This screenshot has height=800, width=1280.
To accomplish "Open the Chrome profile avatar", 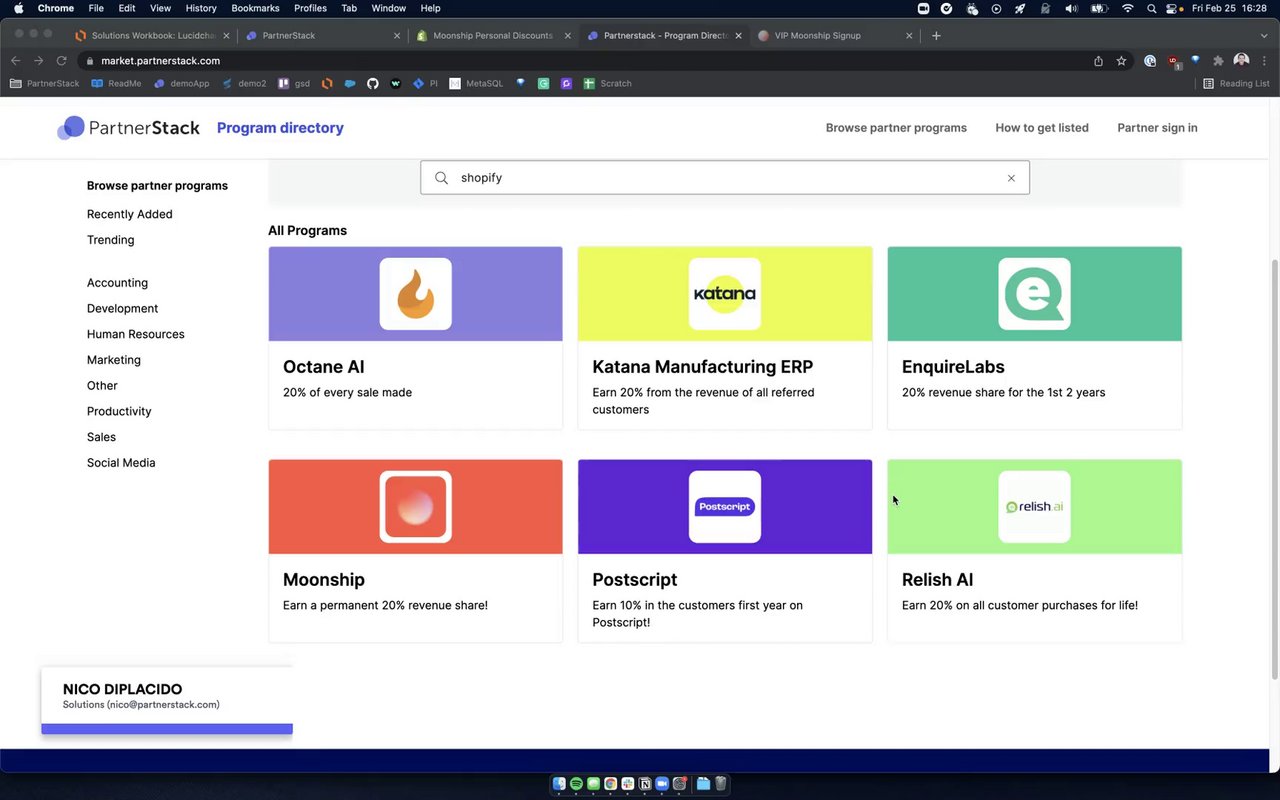I will coord(1241,61).
